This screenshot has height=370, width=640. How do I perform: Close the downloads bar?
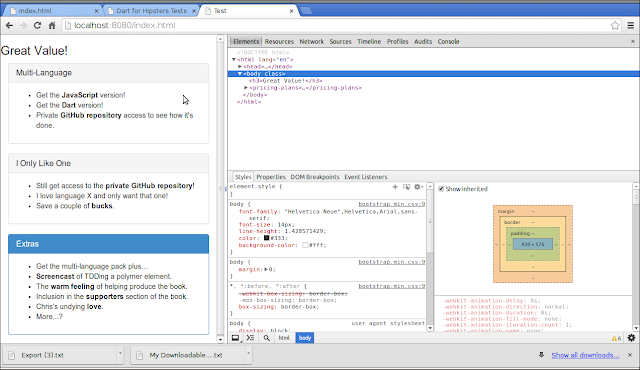pyautogui.click(x=630, y=355)
